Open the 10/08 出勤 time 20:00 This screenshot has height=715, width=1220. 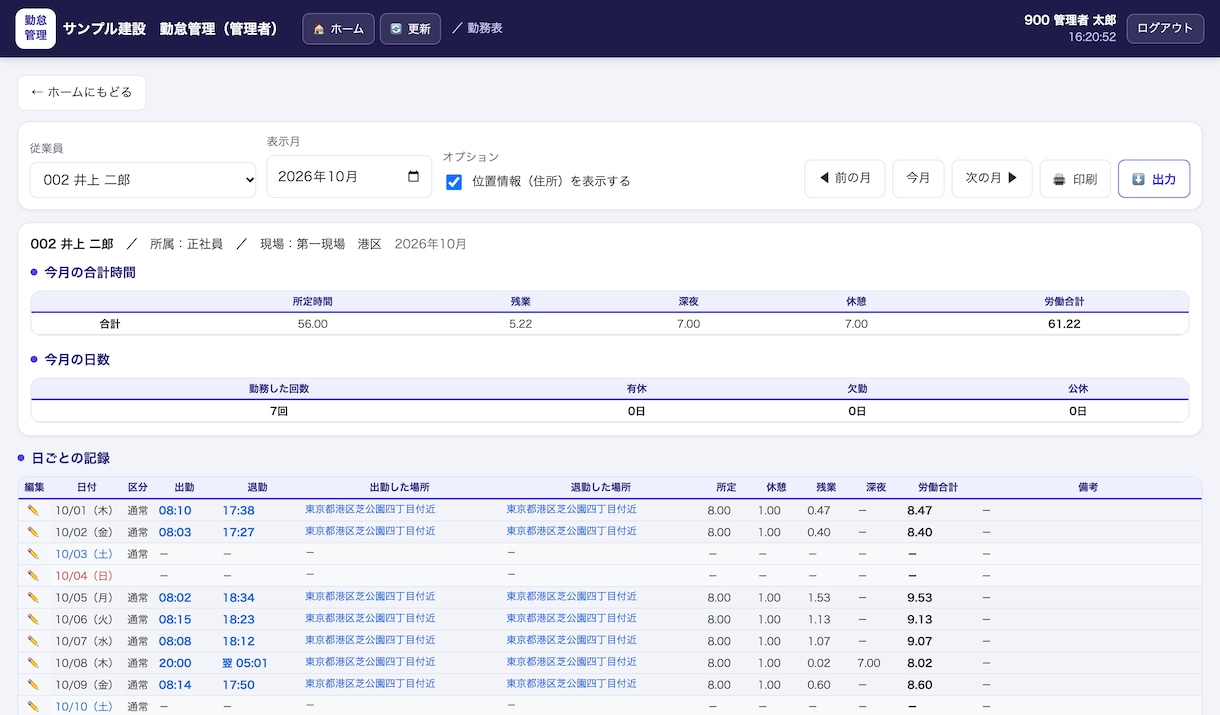[x=175, y=663]
